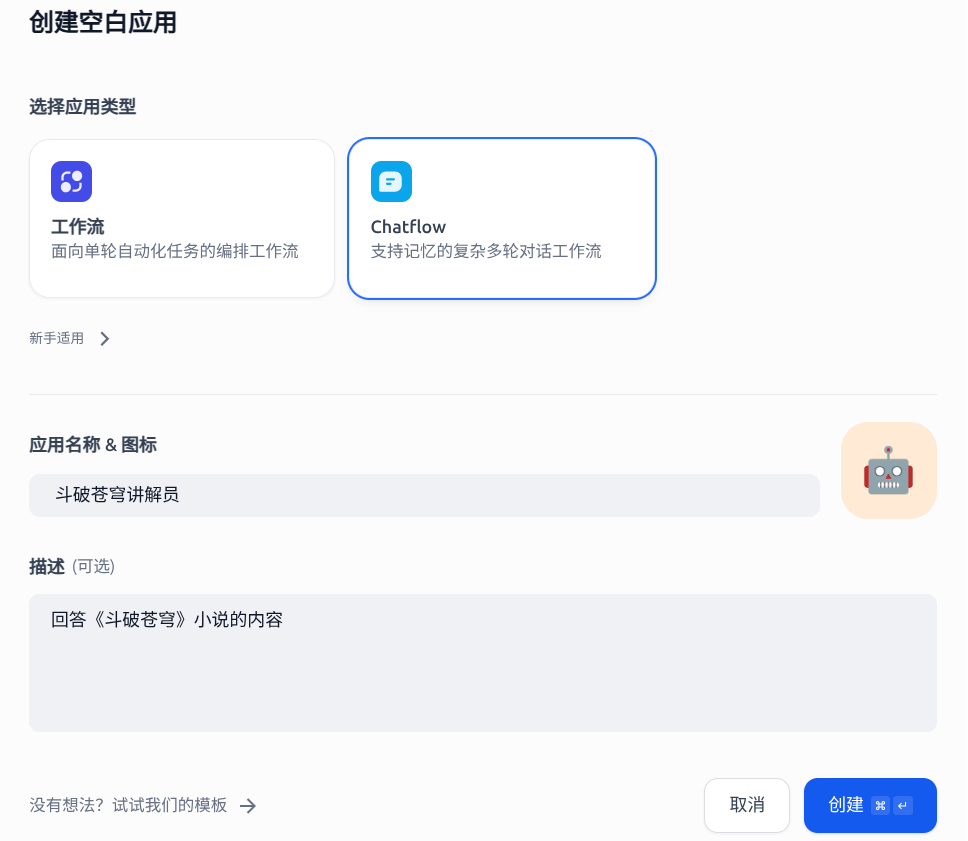The image size is (968, 841).
Task: Open the 新手适用 beginner options
Action: click(x=57, y=338)
